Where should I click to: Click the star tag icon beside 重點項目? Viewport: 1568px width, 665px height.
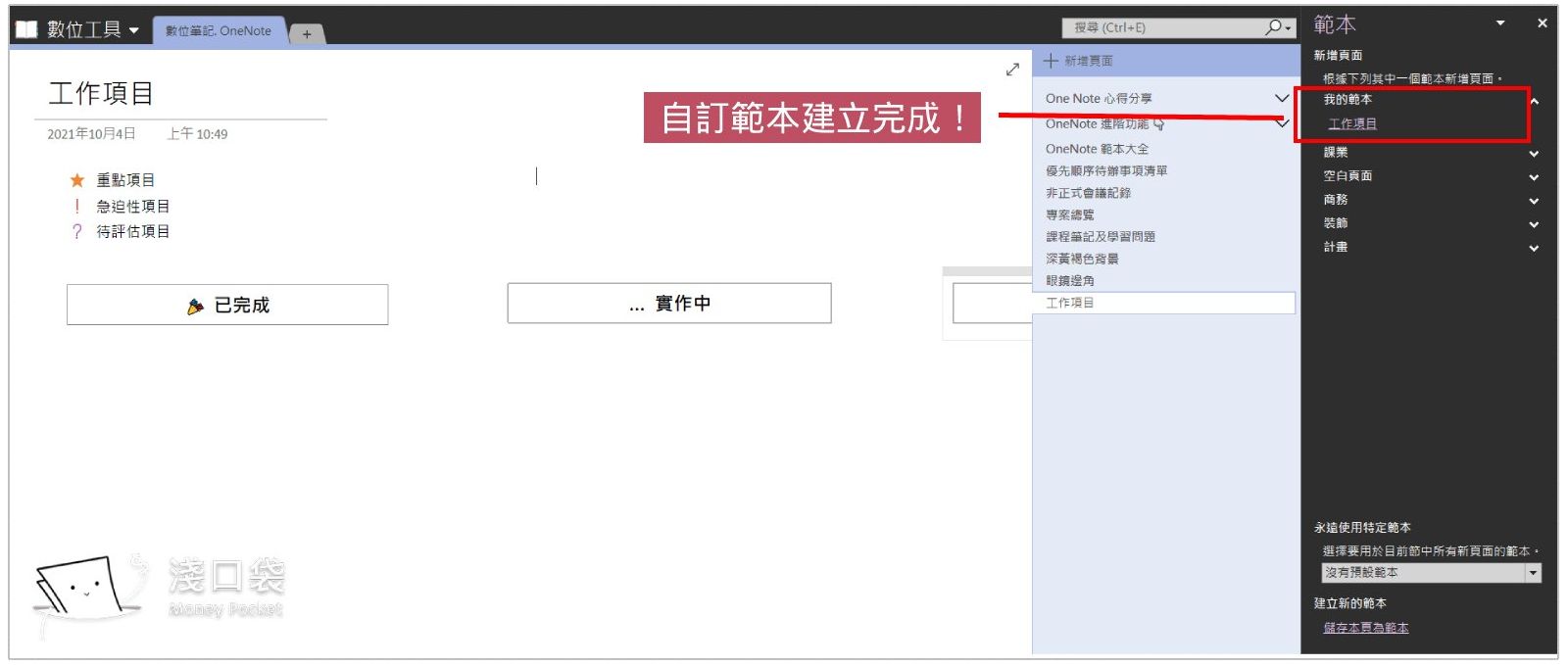pyautogui.click(x=77, y=180)
